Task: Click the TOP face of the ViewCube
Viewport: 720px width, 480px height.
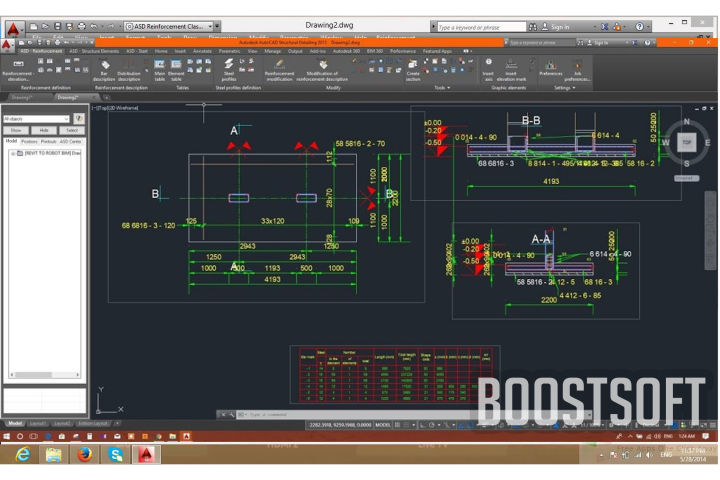Action: pyautogui.click(x=686, y=142)
